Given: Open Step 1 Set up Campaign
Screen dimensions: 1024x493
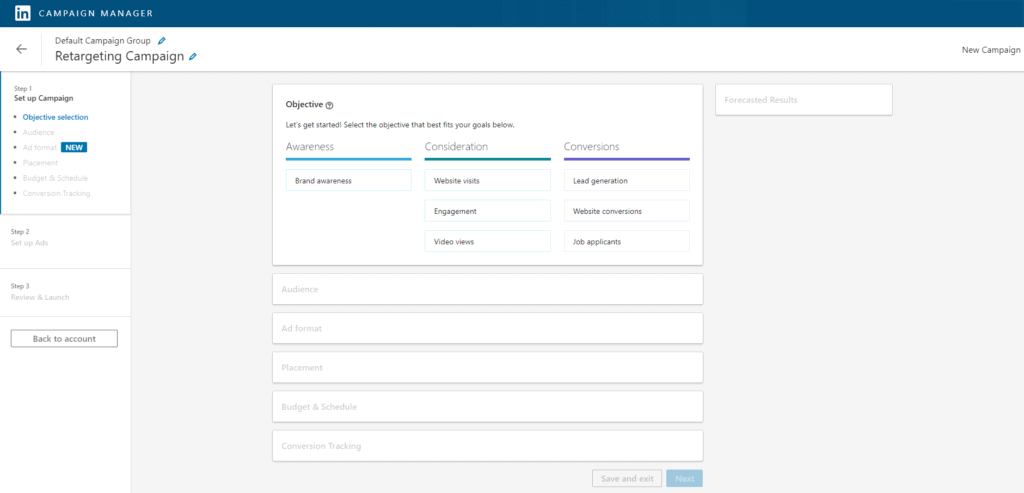Looking at the screenshot, I should [x=44, y=93].
